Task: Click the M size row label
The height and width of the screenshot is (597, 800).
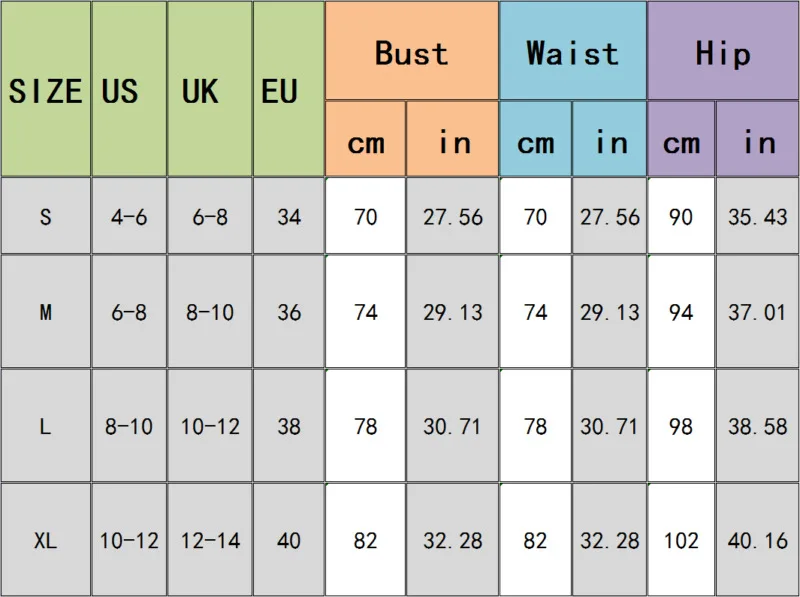Action: (45, 312)
